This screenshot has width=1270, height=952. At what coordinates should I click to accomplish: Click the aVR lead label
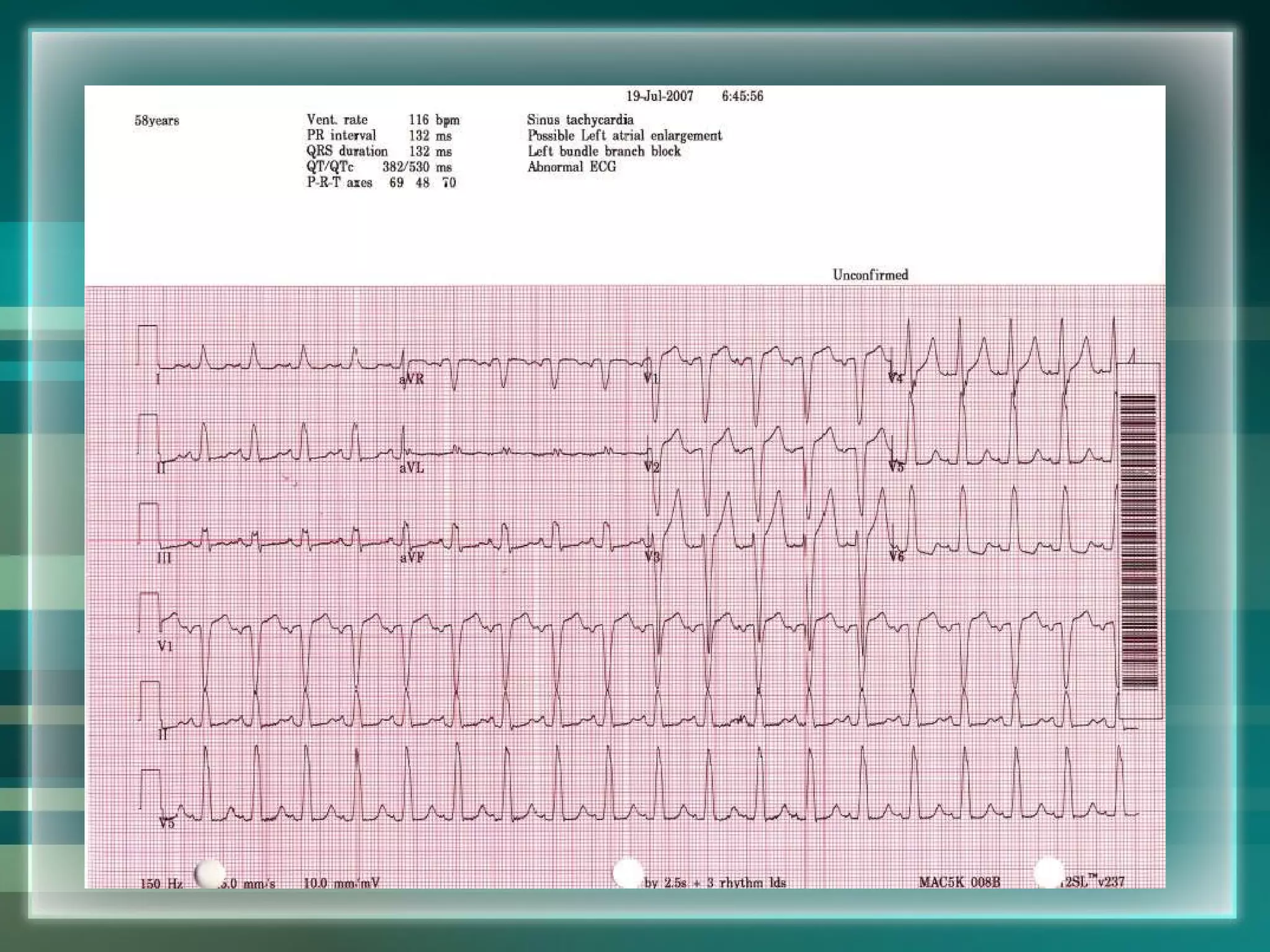point(412,379)
